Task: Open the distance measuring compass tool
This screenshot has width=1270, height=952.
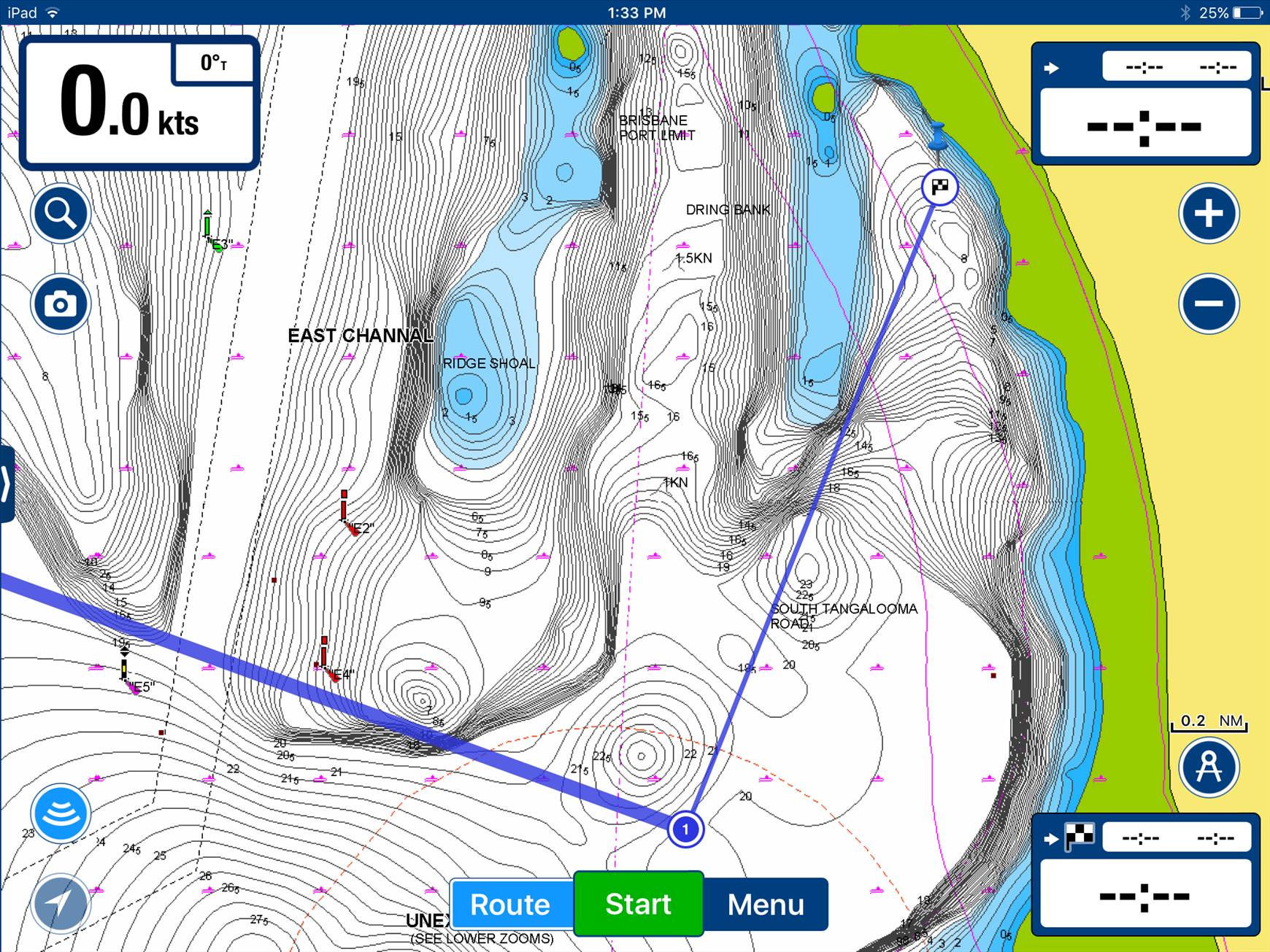Action: [1209, 767]
